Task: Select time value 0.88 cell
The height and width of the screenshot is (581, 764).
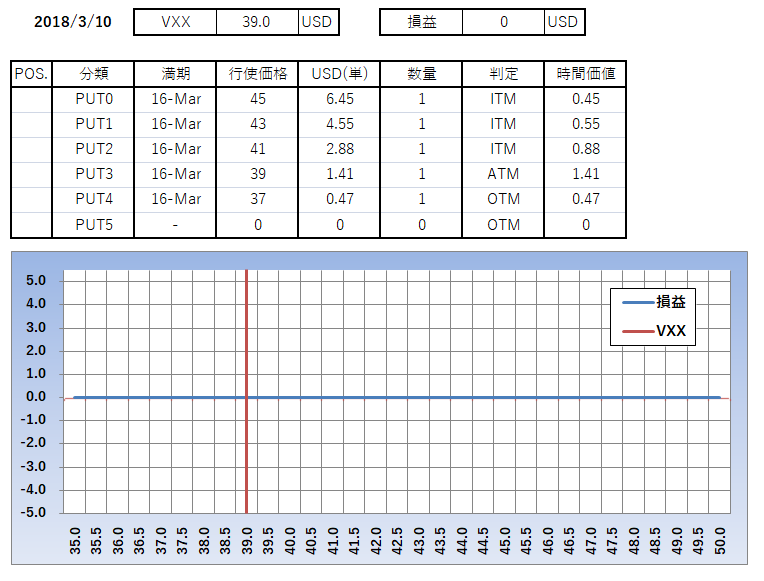Action: coord(585,149)
